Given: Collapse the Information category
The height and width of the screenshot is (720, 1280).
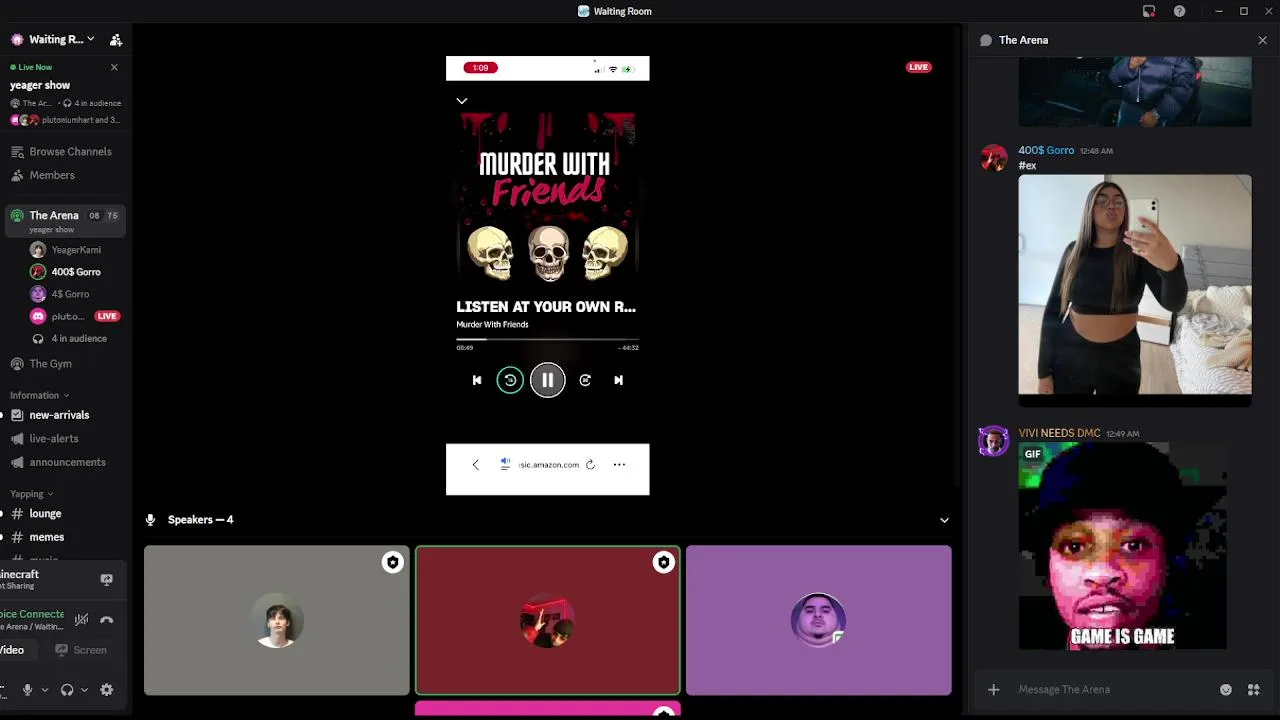Looking at the screenshot, I should (40, 395).
